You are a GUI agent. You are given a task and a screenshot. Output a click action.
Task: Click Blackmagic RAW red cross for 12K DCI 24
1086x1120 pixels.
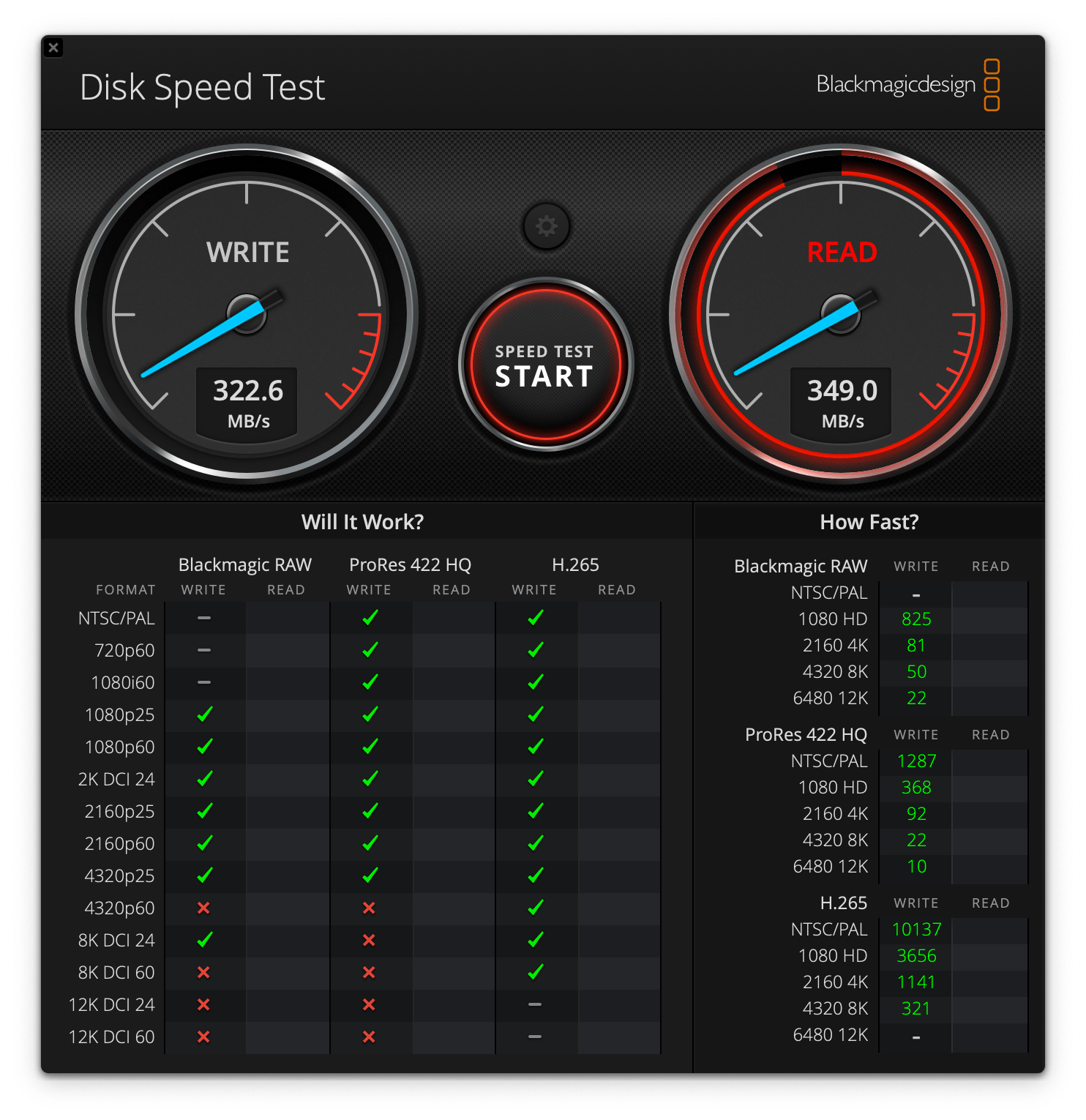pos(203,1004)
